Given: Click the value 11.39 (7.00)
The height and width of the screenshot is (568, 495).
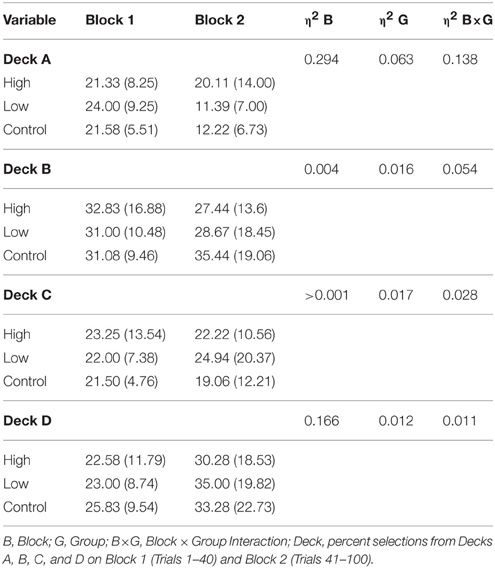Looking at the screenshot, I should [x=231, y=106].
